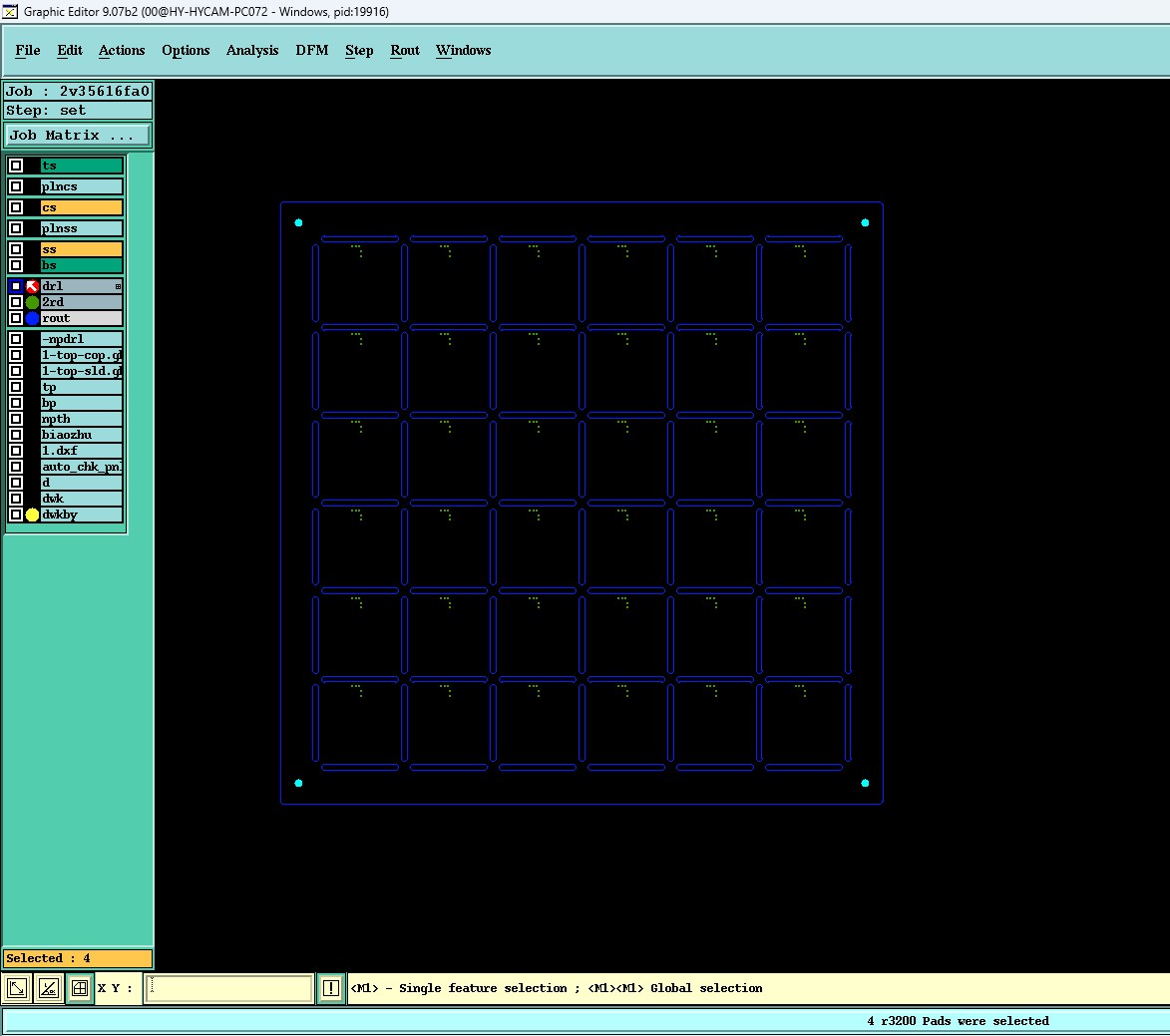This screenshot has height=1036, width=1170.
Task: Toggle the grid snap icon beside XY
Action: [x=80, y=988]
